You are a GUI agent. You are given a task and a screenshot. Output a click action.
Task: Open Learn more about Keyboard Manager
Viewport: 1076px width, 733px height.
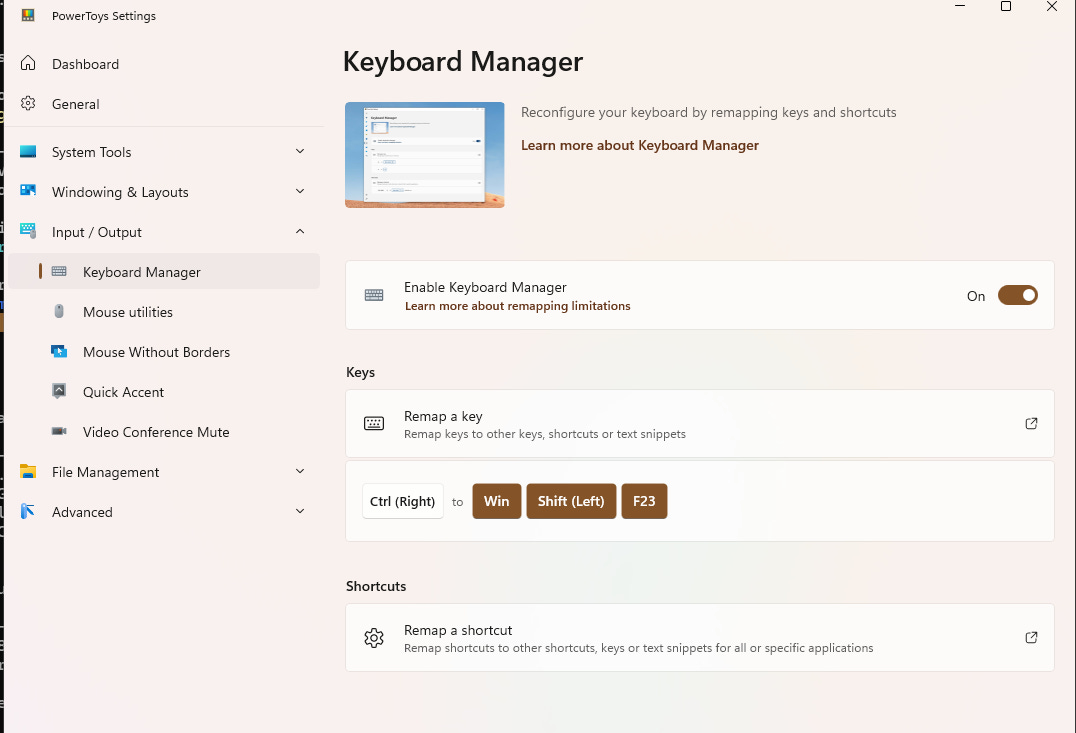tap(640, 144)
